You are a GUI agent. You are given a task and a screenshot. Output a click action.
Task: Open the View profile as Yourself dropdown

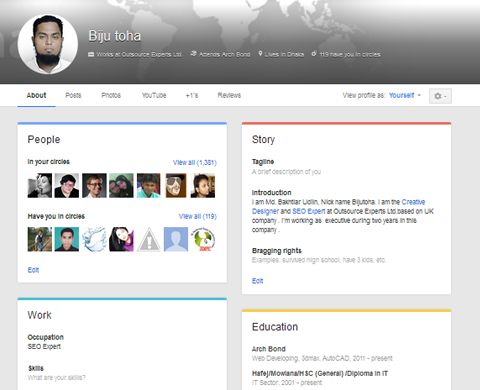pyautogui.click(x=405, y=95)
